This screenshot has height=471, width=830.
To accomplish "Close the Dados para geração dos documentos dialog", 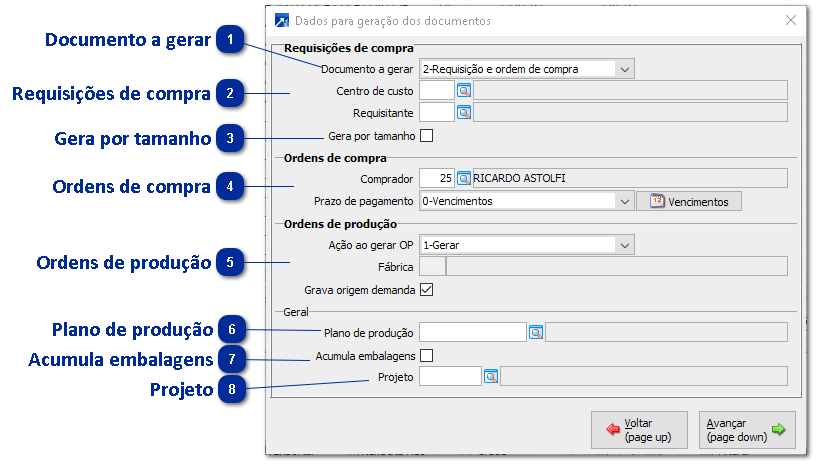I will [791, 20].
